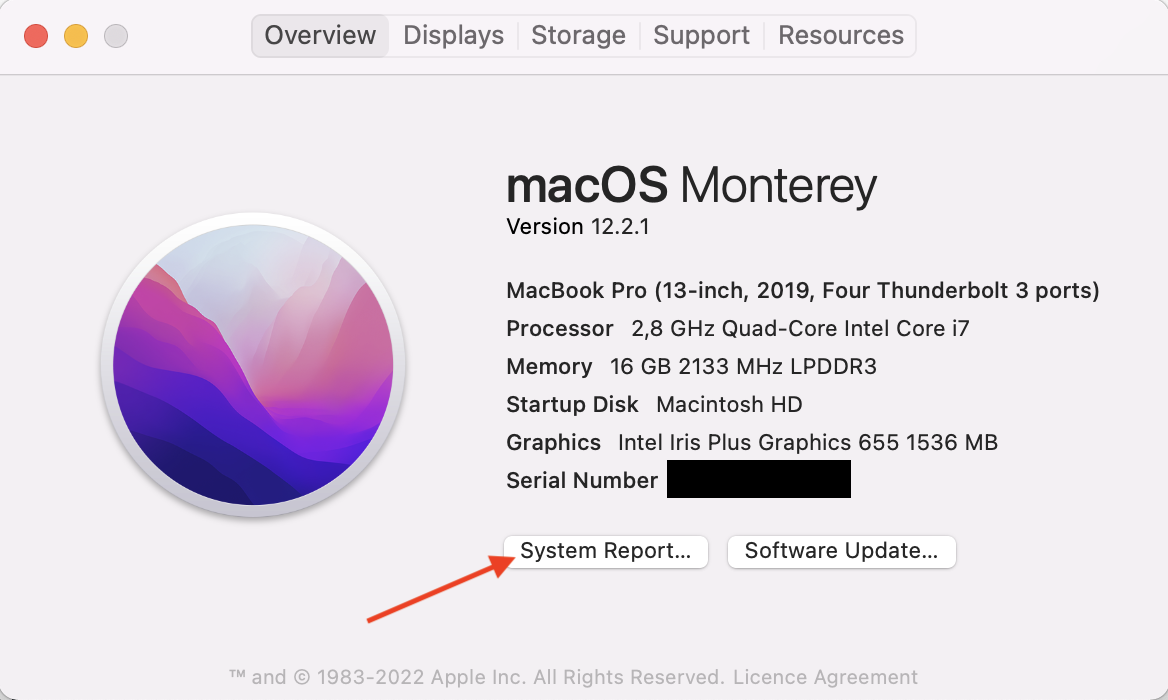Check for Software Update
Screen dimensions: 1168x700
pos(841,551)
